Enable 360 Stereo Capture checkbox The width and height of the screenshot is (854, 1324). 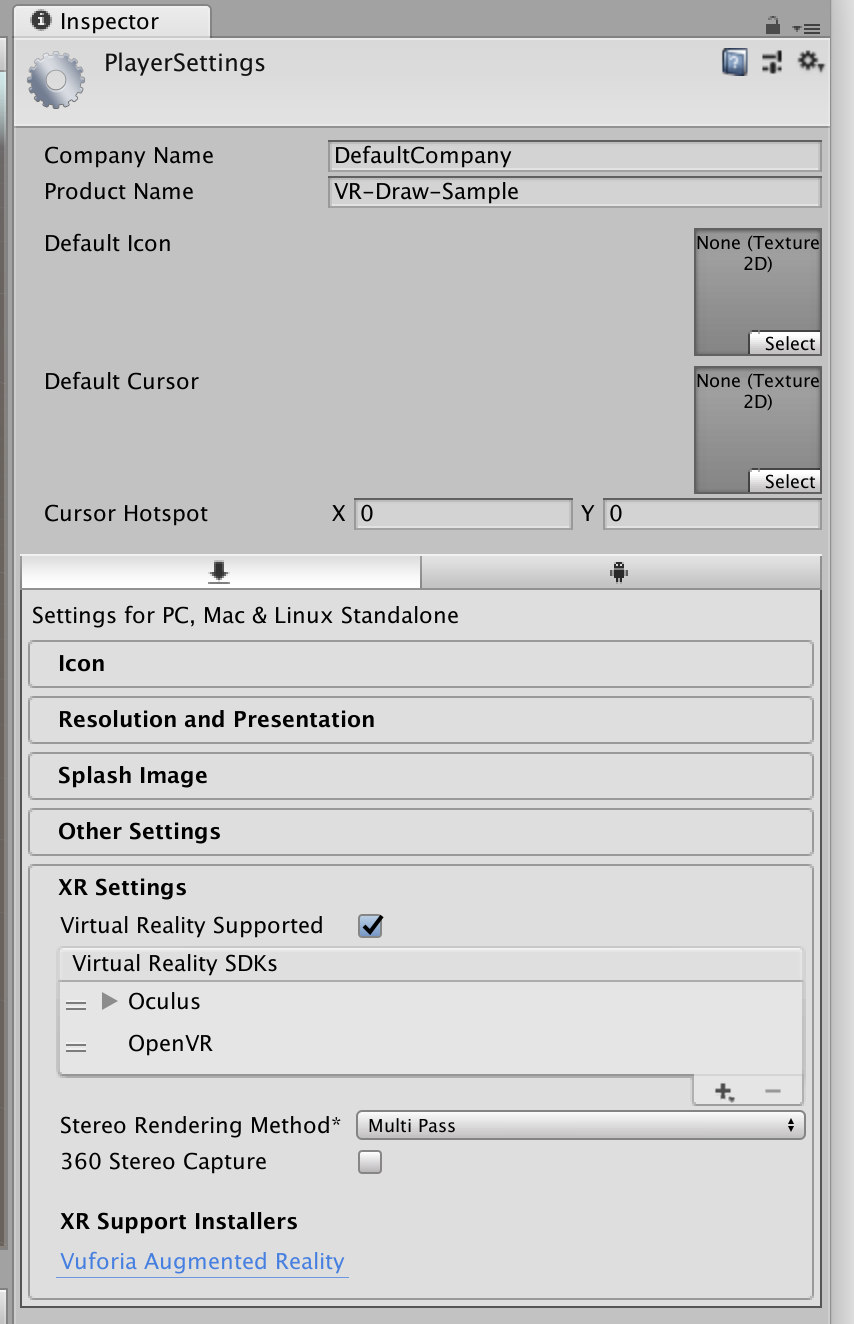(x=371, y=1162)
